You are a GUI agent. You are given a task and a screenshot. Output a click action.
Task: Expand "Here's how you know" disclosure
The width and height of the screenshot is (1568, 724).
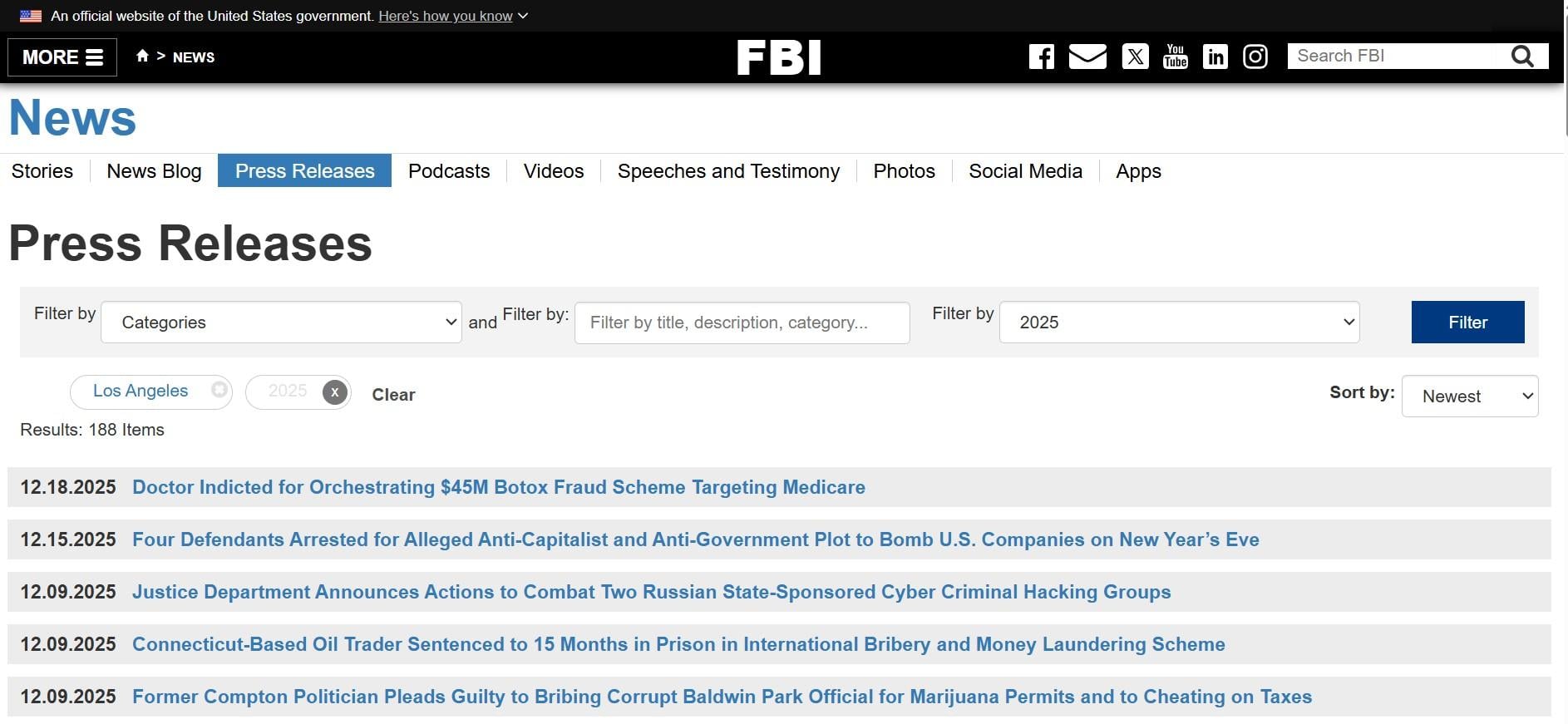(453, 16)
